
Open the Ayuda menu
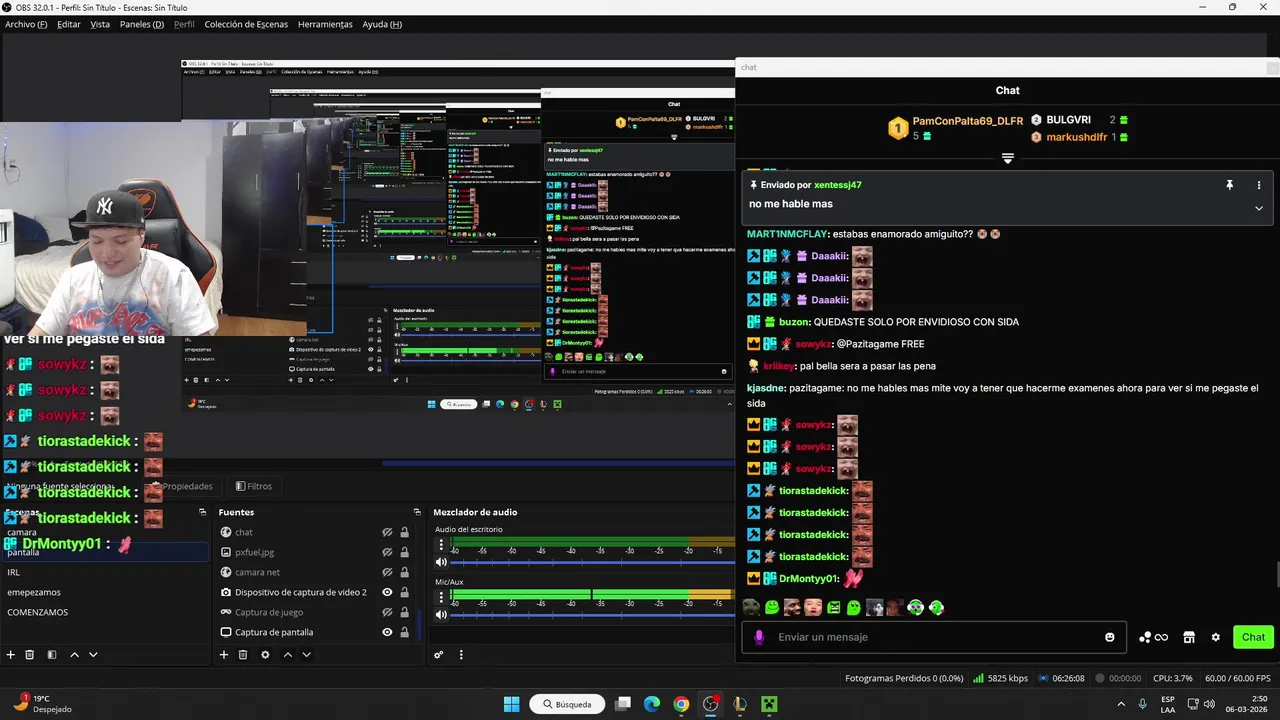382,24
